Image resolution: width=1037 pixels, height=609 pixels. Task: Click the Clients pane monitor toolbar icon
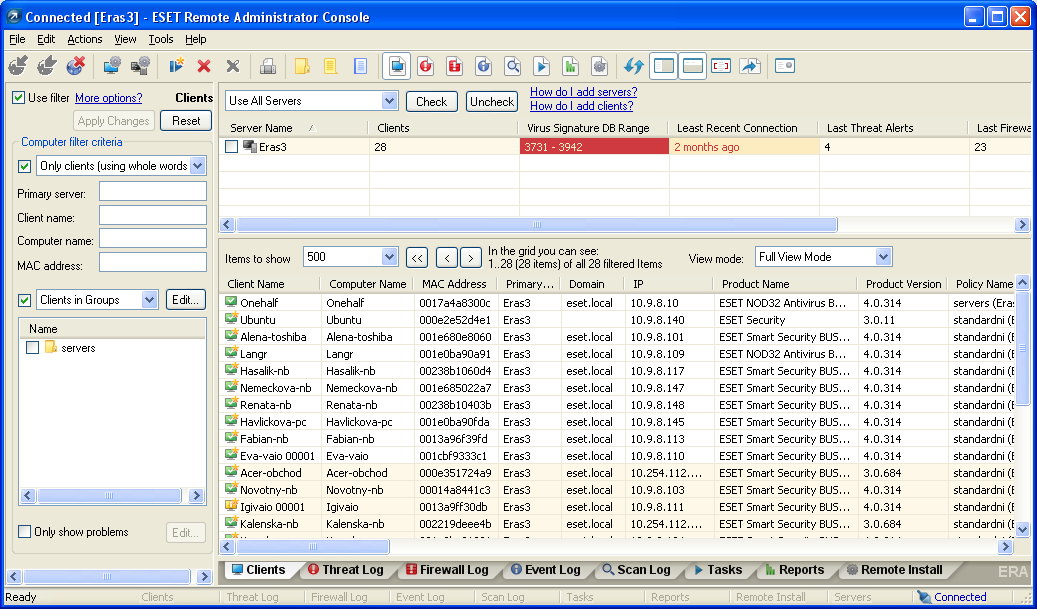point(397,66)
